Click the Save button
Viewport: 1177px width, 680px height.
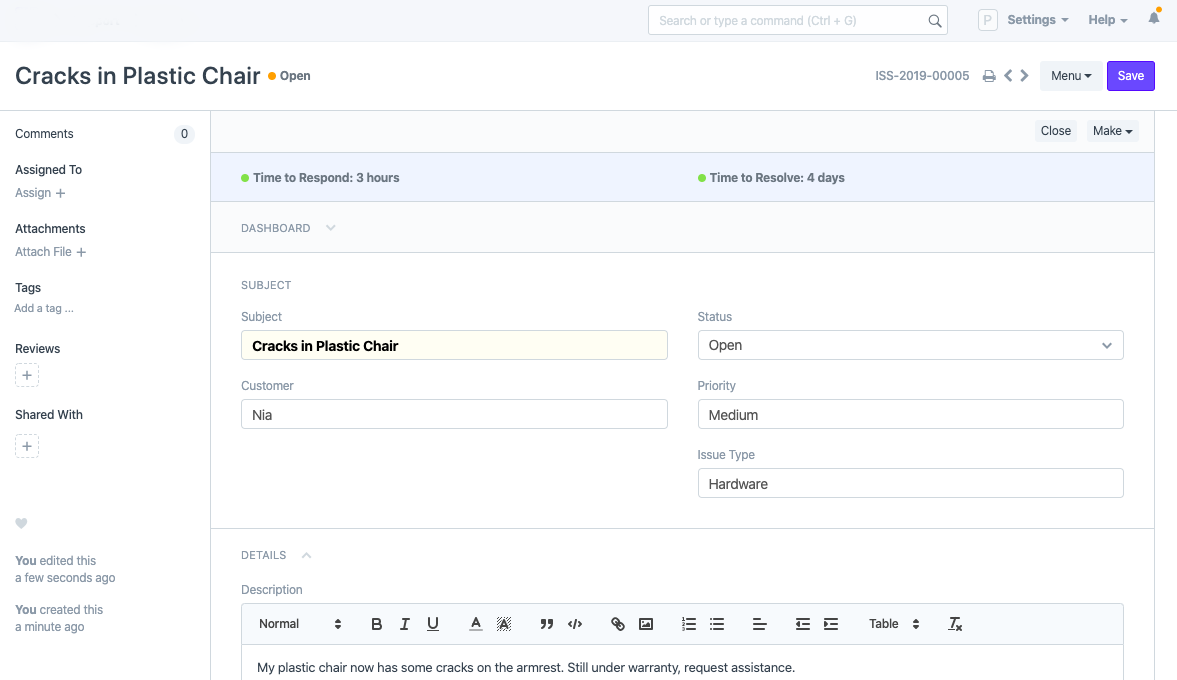click(x=1130, y=76)
